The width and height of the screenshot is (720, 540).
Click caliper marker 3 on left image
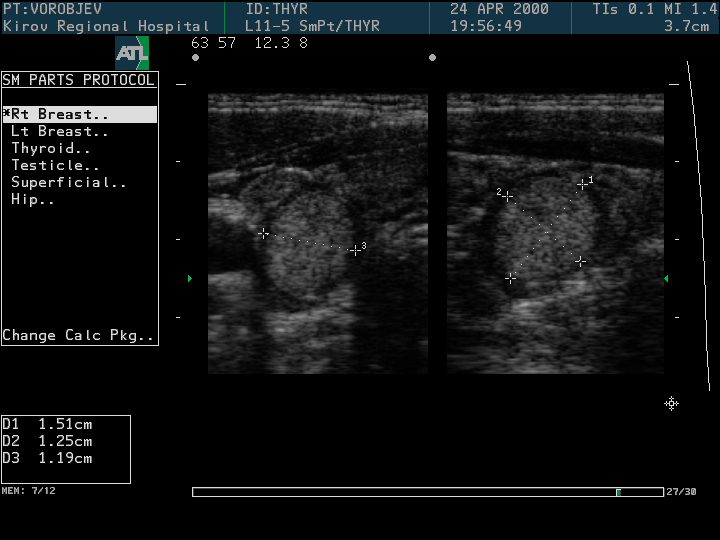pos(355,250)
